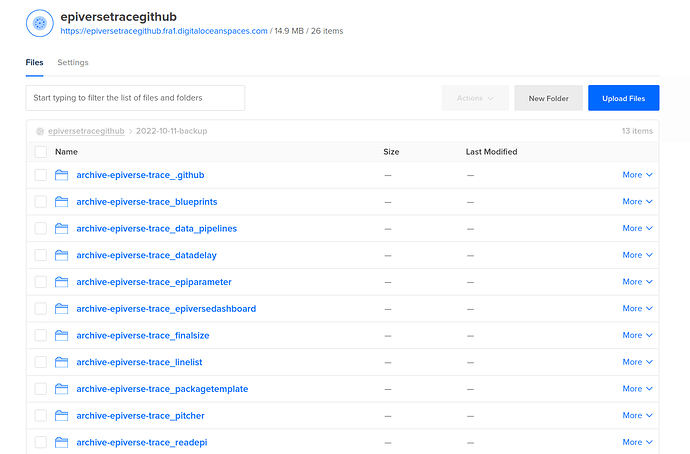Click folder icon for archive-epiverse-trace_.github

[62, 175]
